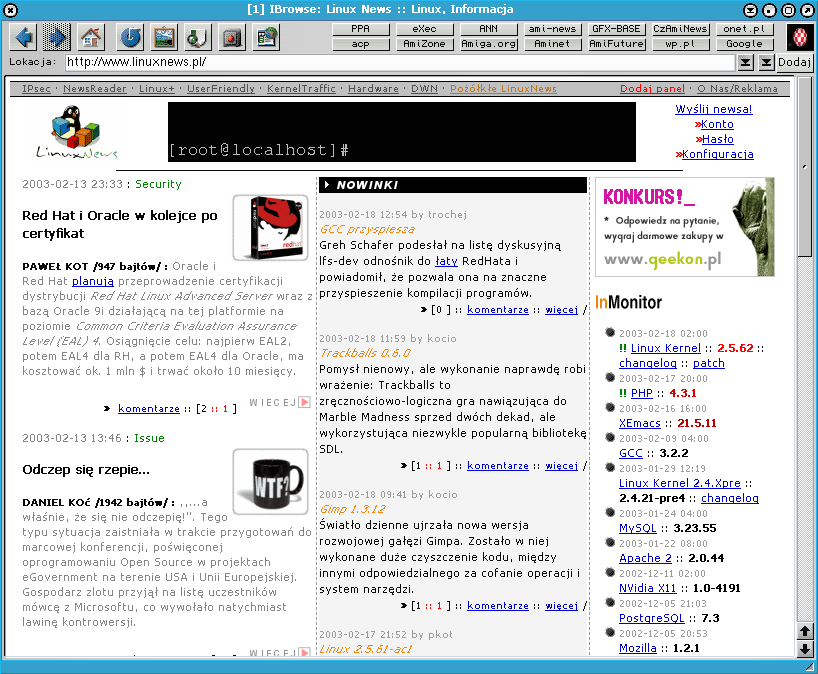Select NewsReader in the page nav bar
Screen dimensions: 818x674
point(95,89)
